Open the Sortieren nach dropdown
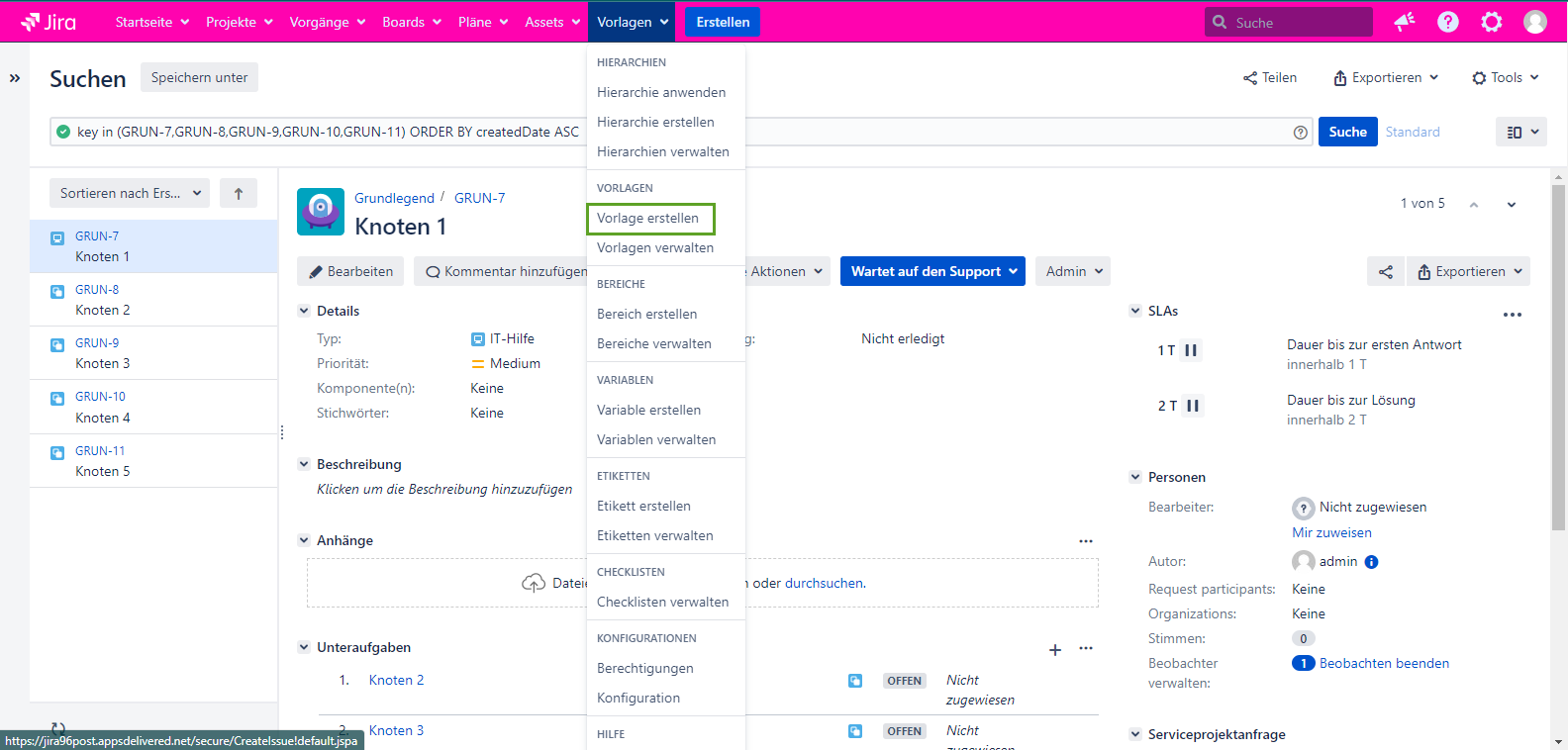1568x750 pixels. coord(130,194)
